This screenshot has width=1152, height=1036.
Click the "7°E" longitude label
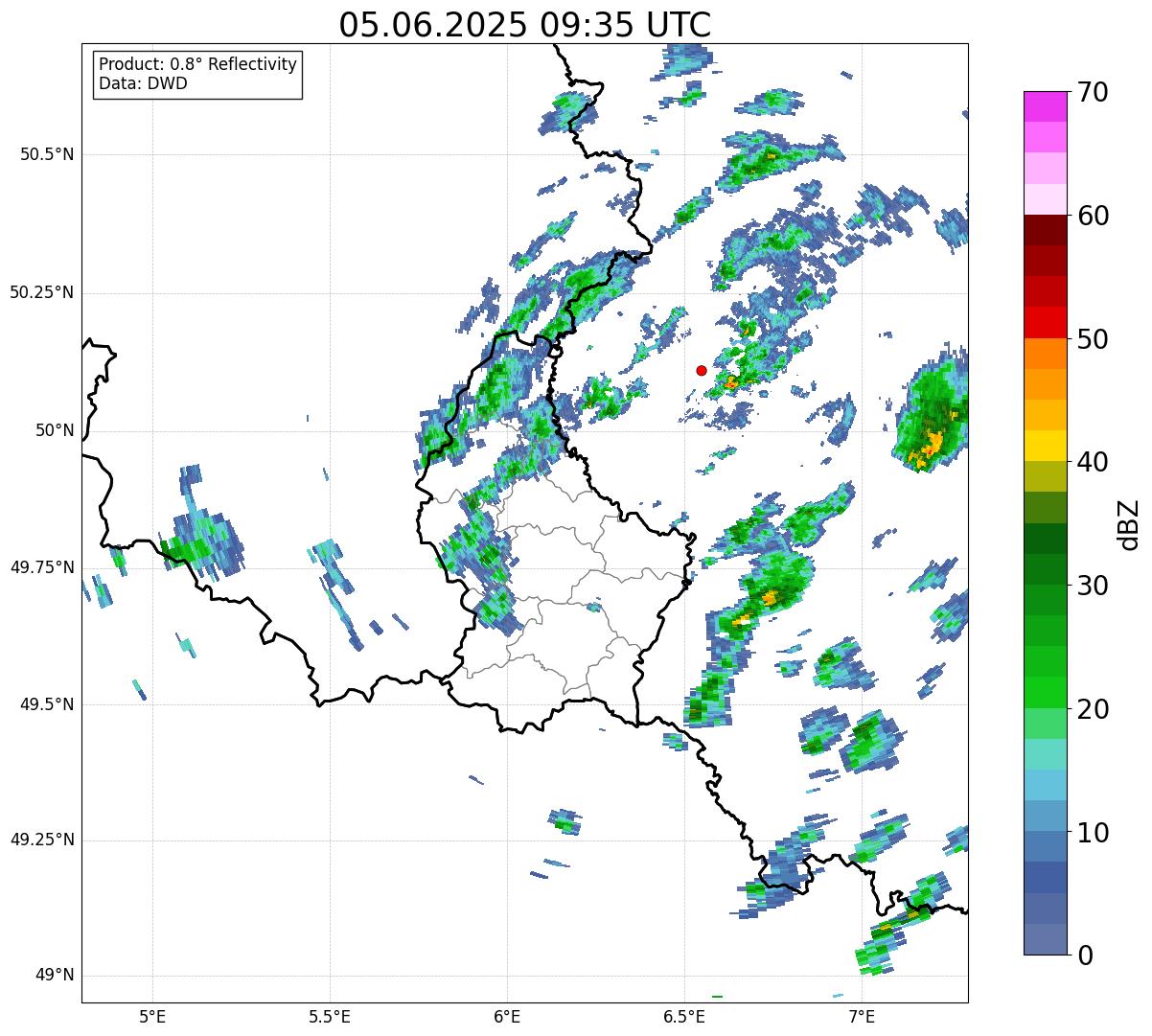862,1016
